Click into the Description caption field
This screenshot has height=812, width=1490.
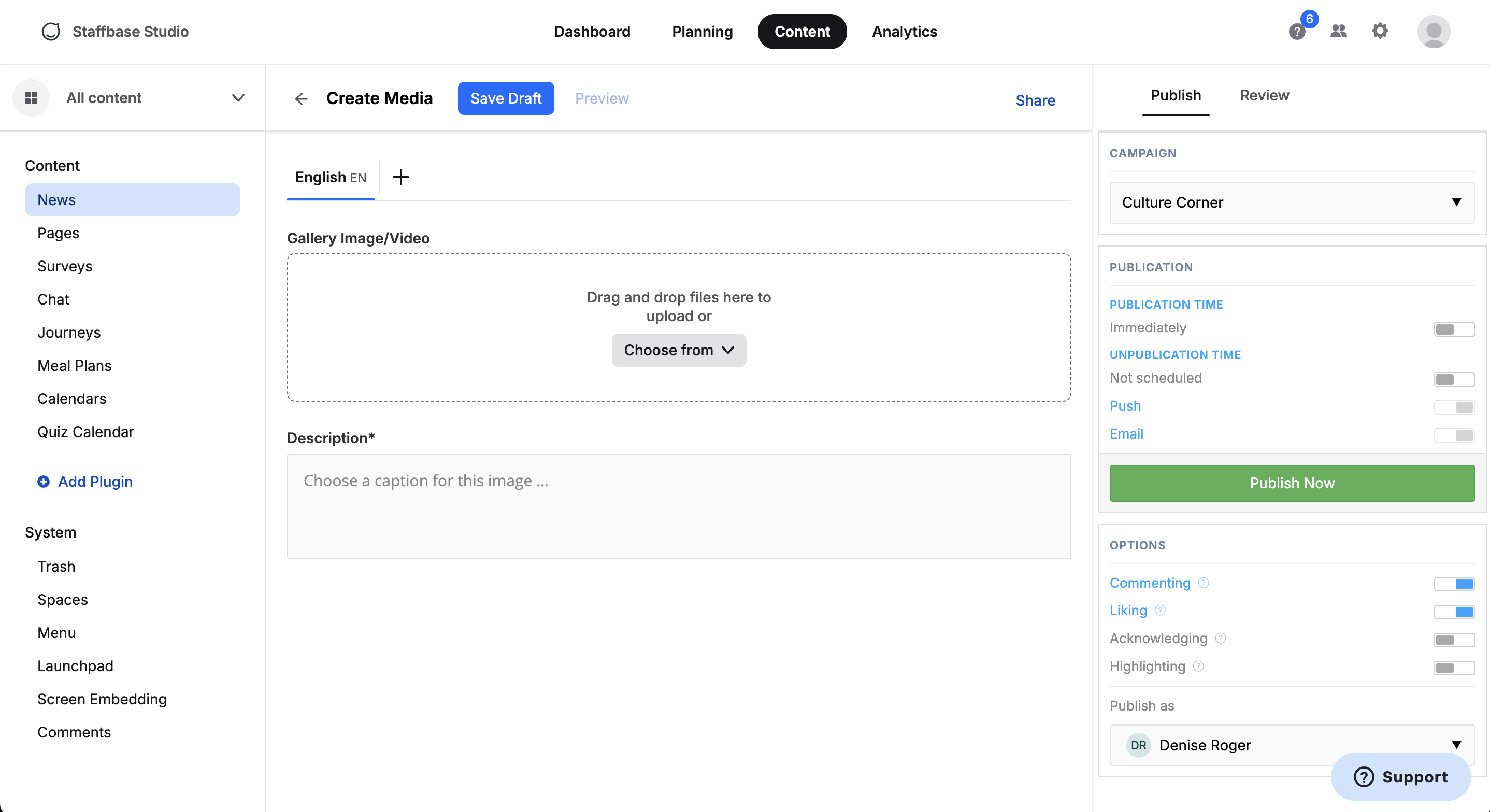coord(679,506)
